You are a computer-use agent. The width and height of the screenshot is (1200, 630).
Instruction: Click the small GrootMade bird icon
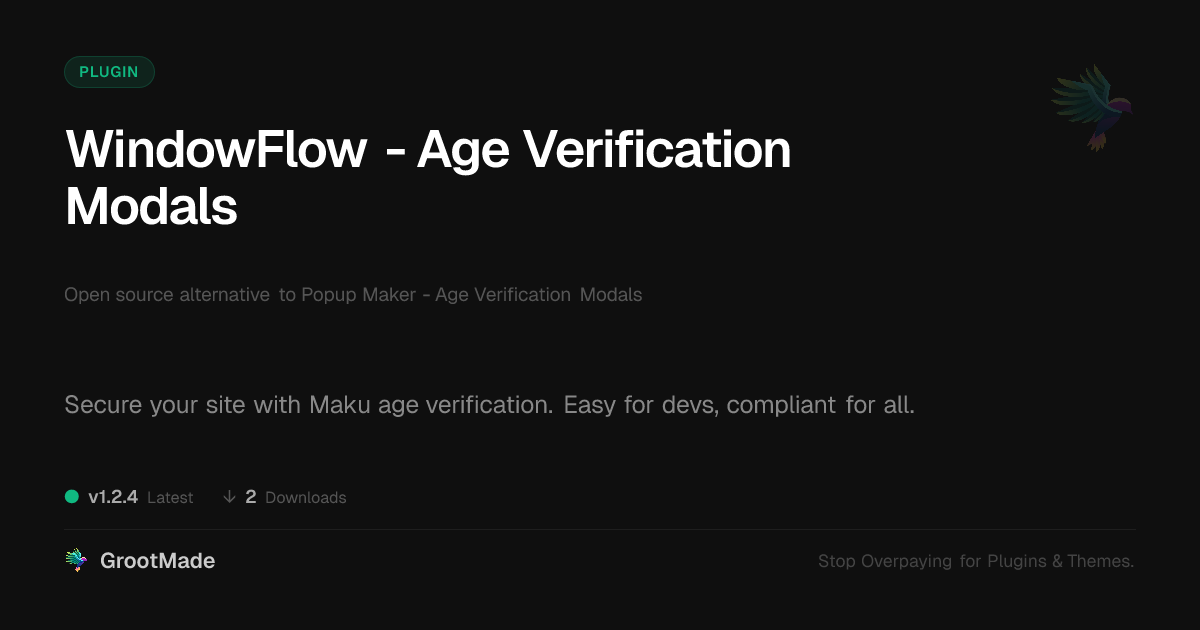click(76, 561)
